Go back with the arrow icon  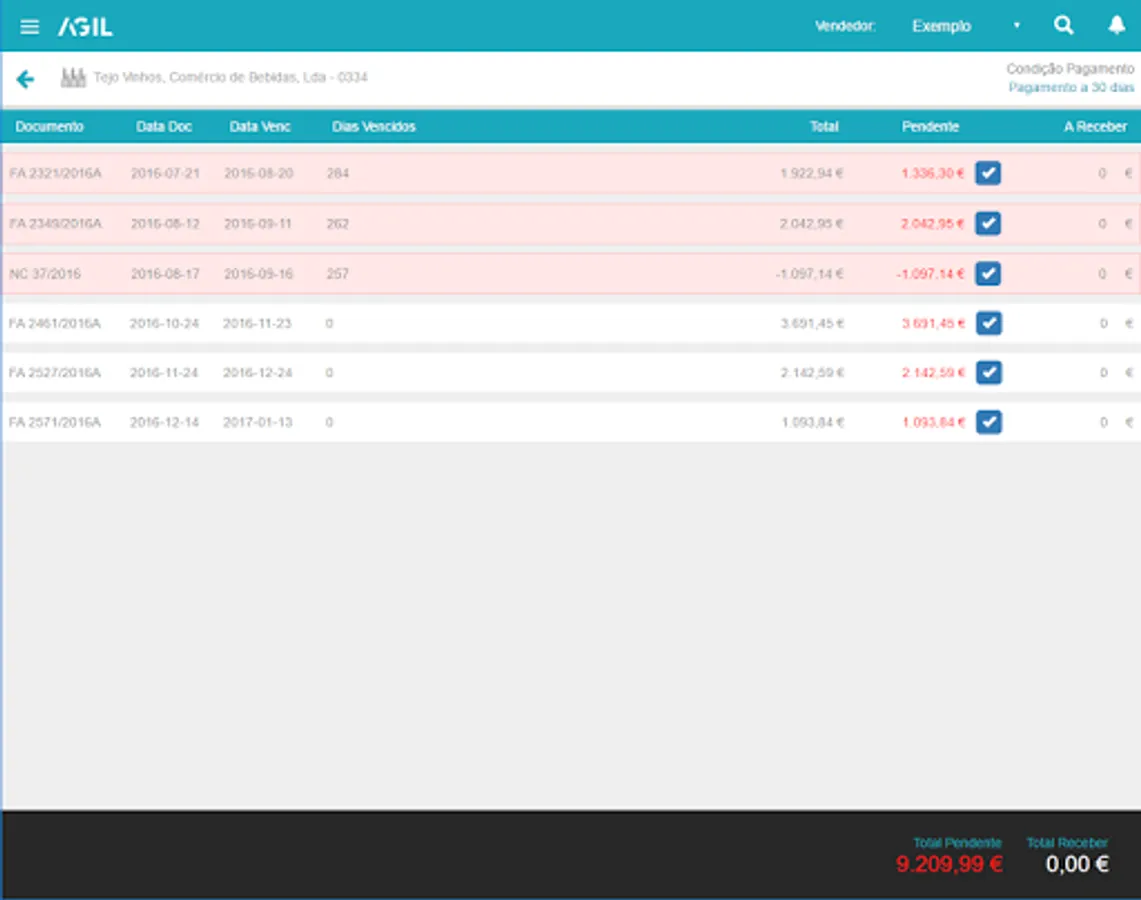coord(25,79)
